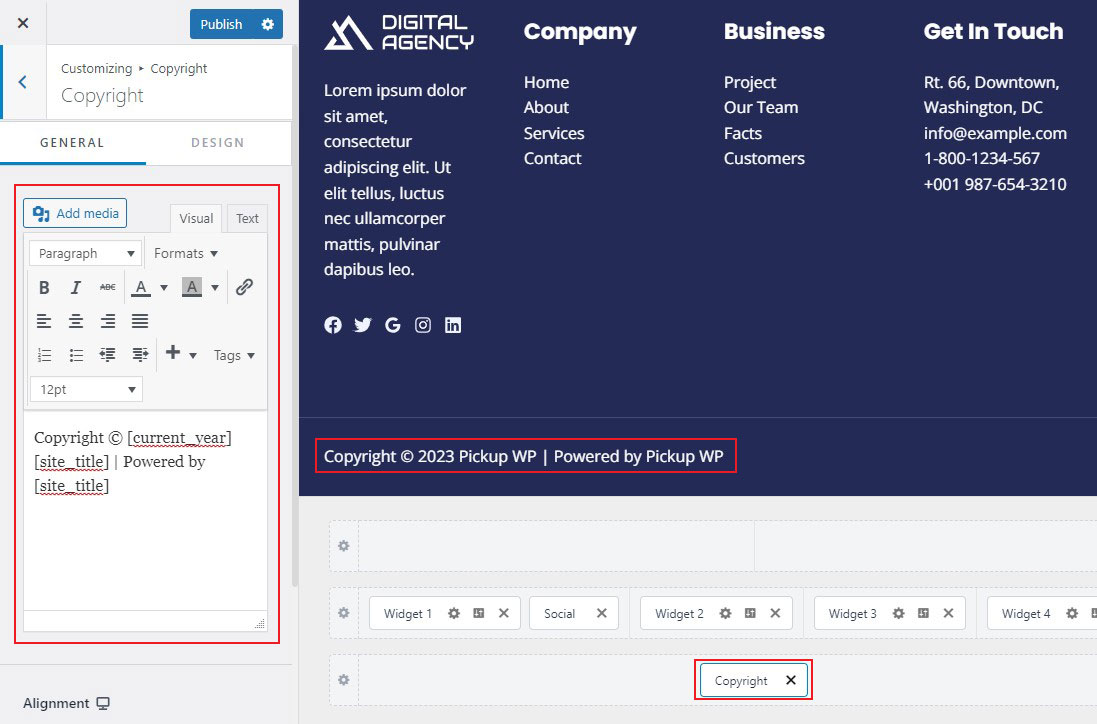Click the Add media button
1097x724 pixels.
pos(75,213)
